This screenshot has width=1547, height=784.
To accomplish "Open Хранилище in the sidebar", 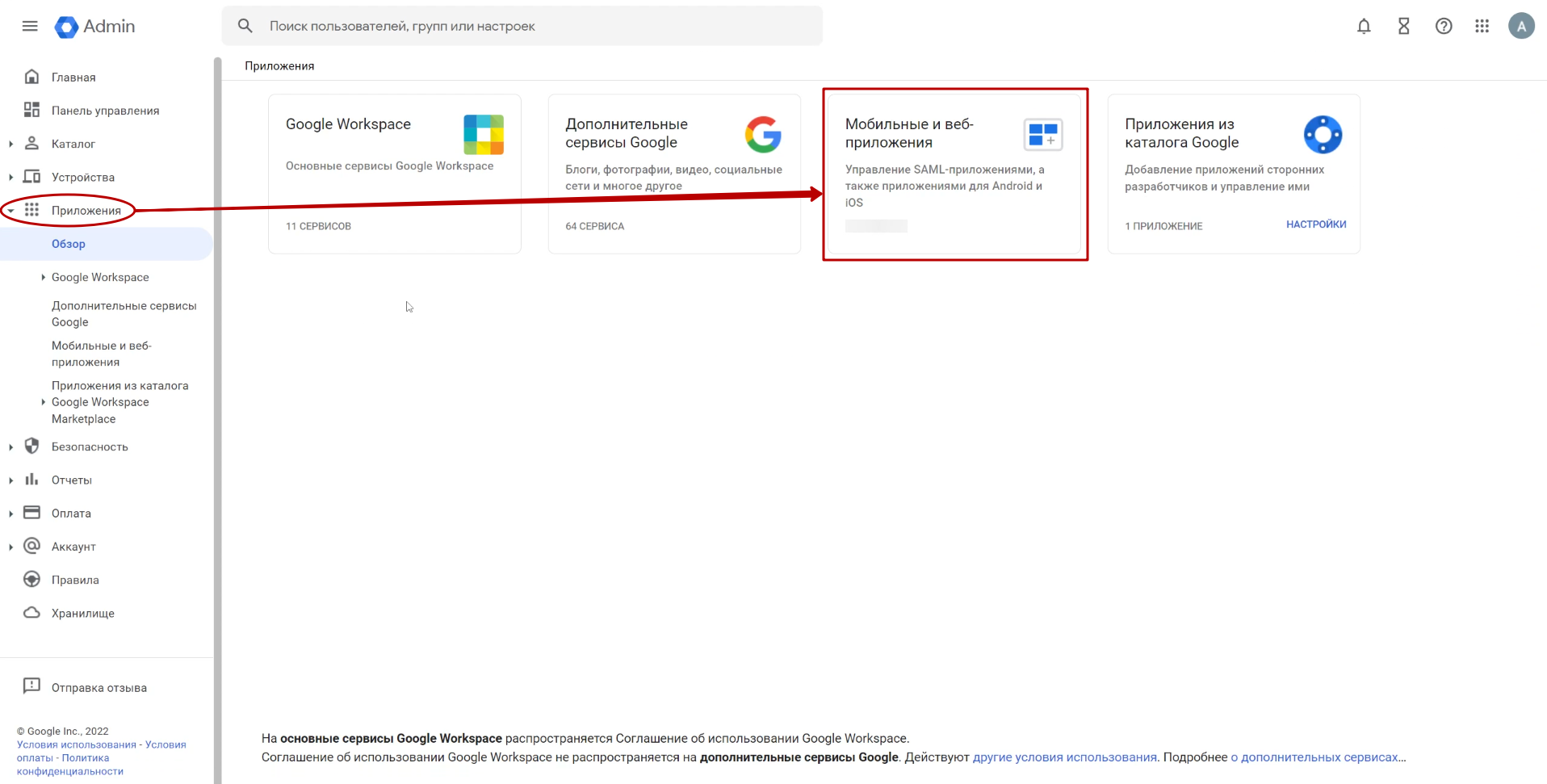I will pyautogui.click(x=82, y=614).
